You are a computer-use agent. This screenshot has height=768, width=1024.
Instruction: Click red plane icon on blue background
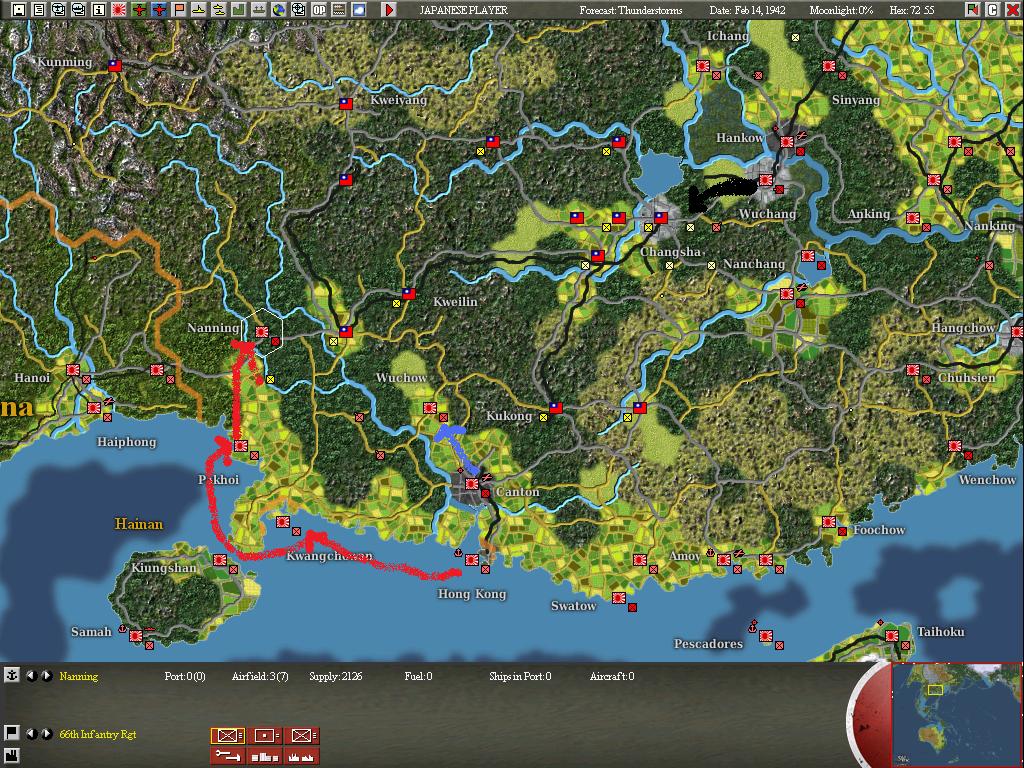(159, 10)
